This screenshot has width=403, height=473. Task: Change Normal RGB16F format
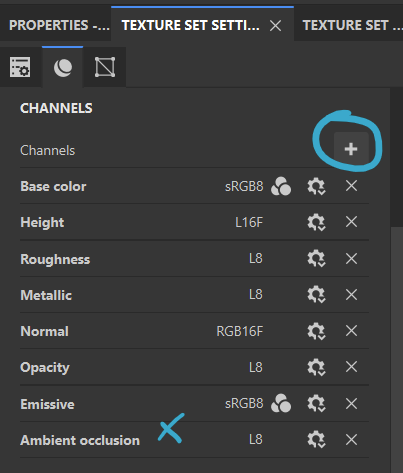(x=240, y=331)
